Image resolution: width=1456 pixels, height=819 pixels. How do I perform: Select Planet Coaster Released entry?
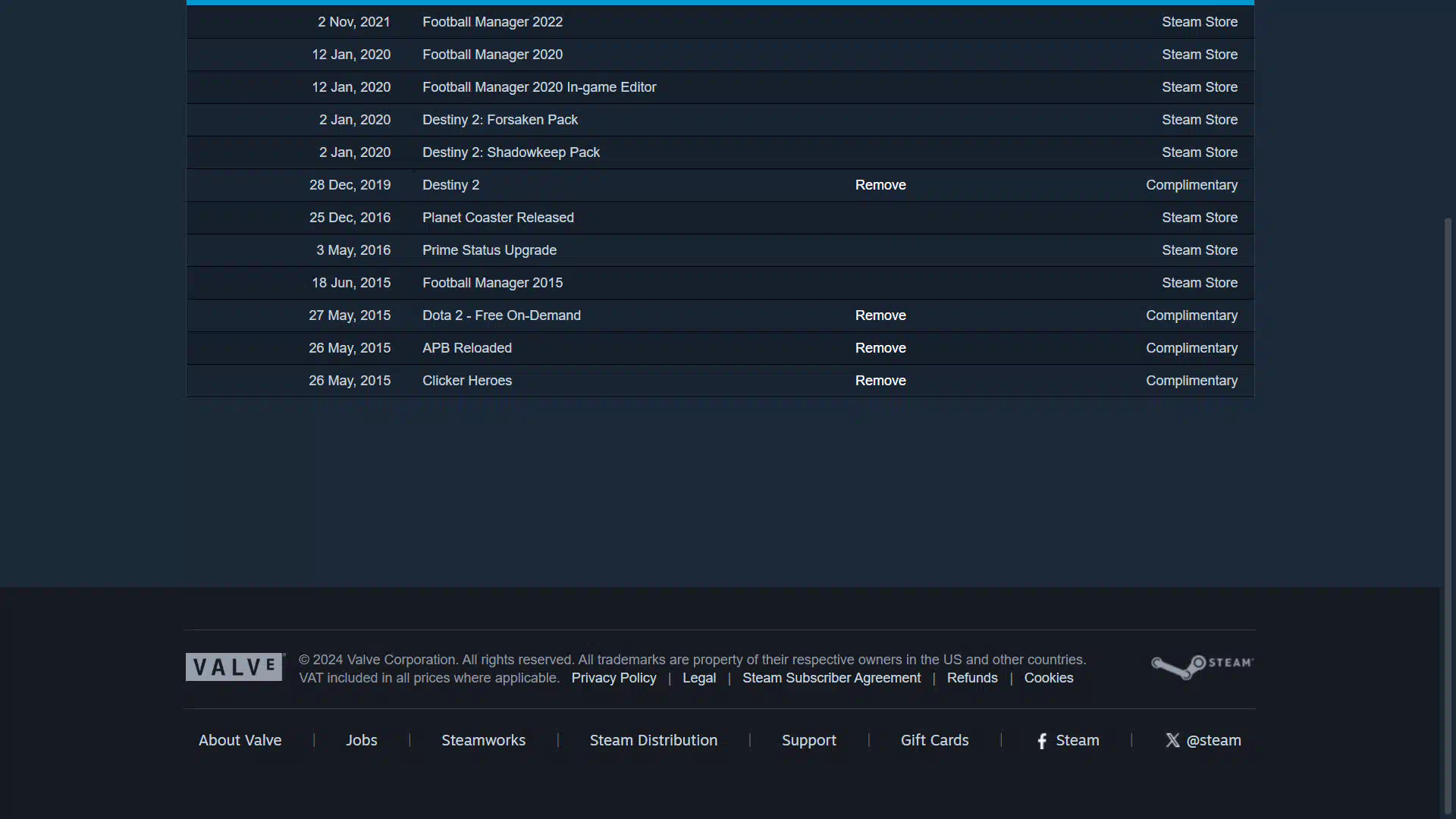click(720, 218)
